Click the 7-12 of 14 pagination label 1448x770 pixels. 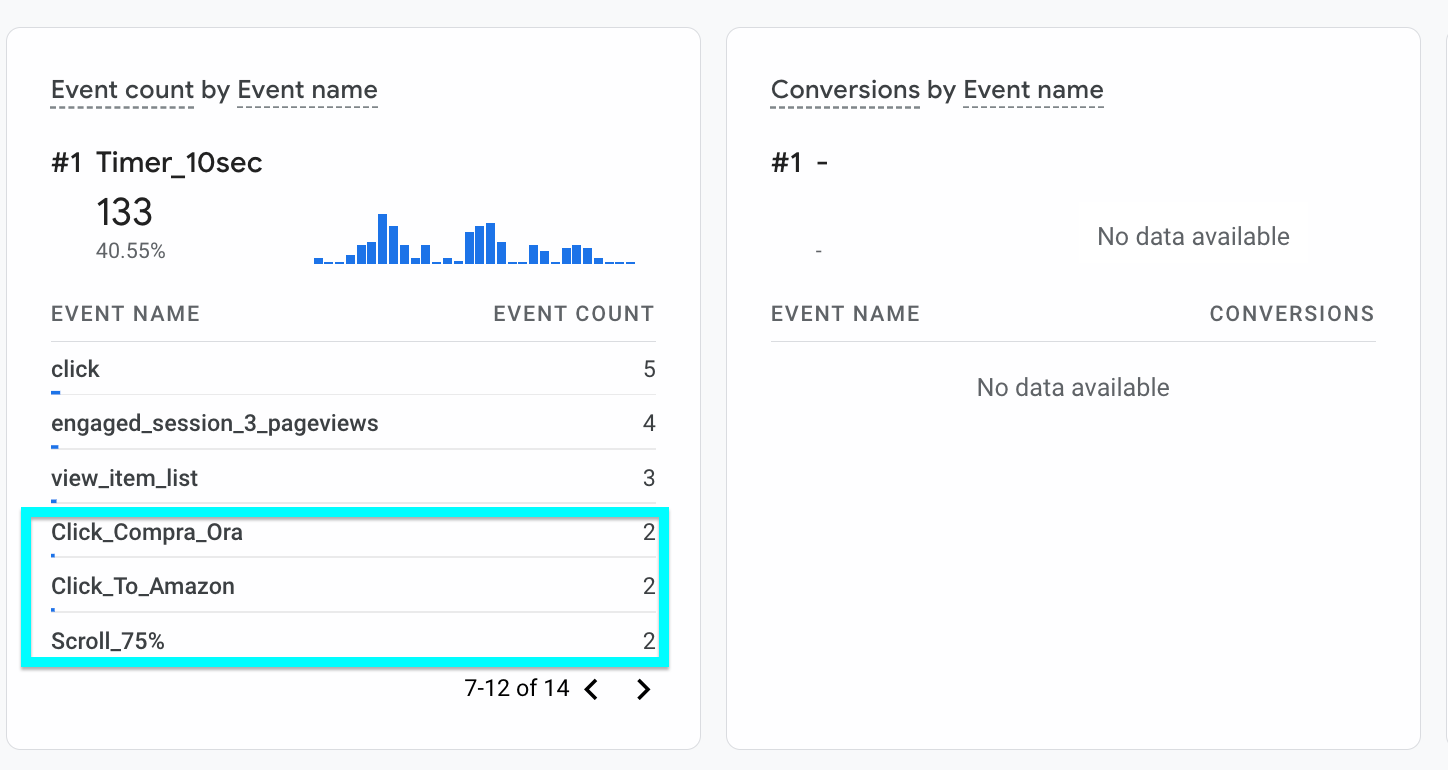click(x=517, y=688)
